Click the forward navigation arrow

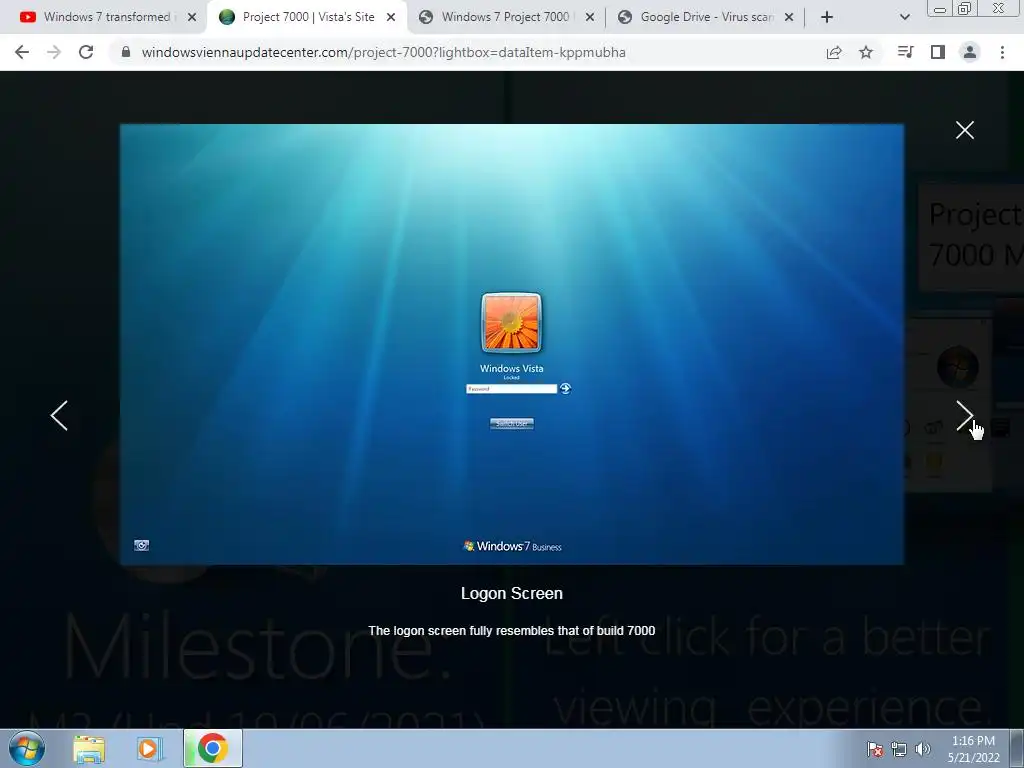[x=54, y=52]
